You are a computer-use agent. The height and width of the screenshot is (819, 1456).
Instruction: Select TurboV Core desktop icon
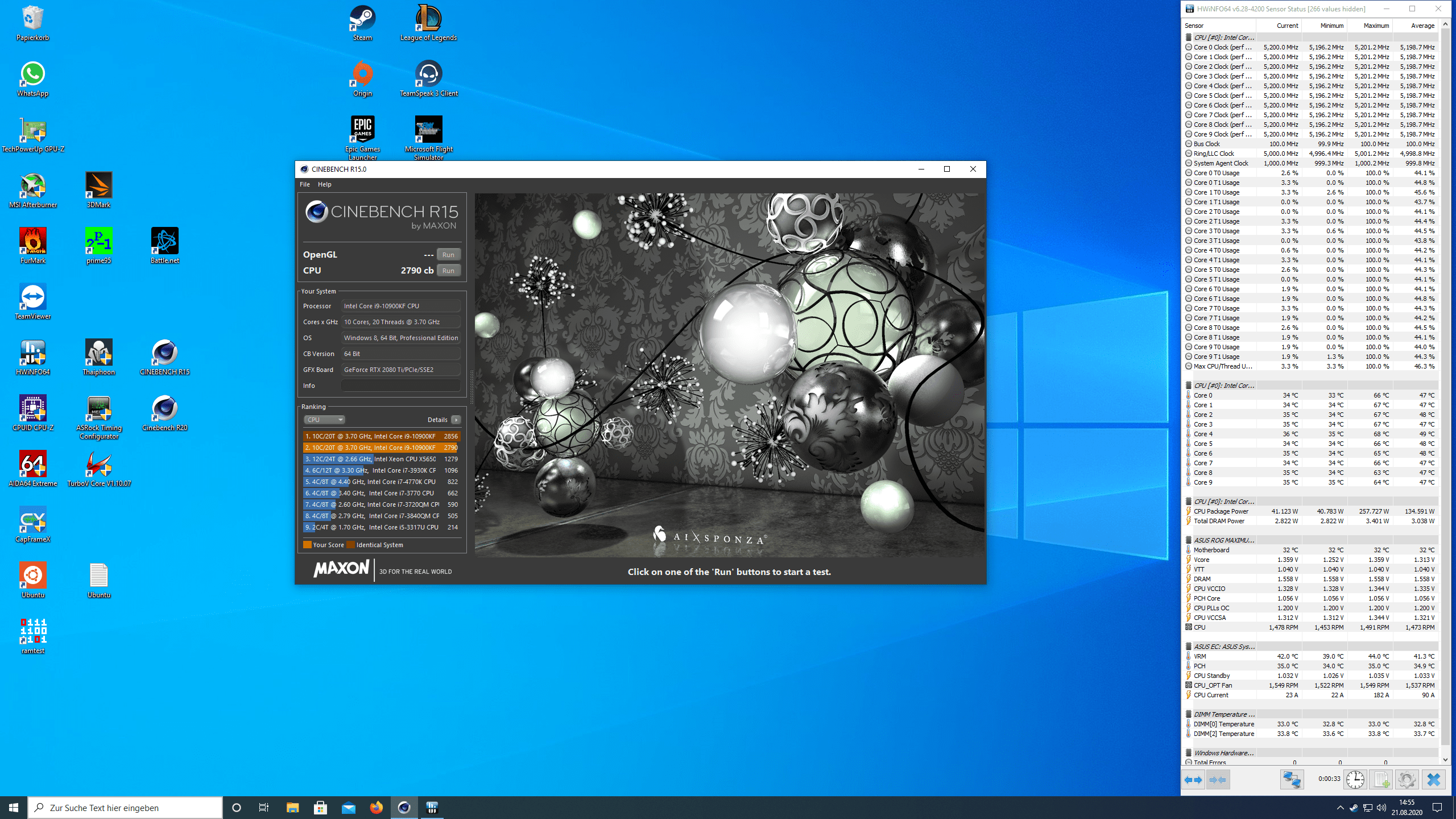tap(98, 469)
